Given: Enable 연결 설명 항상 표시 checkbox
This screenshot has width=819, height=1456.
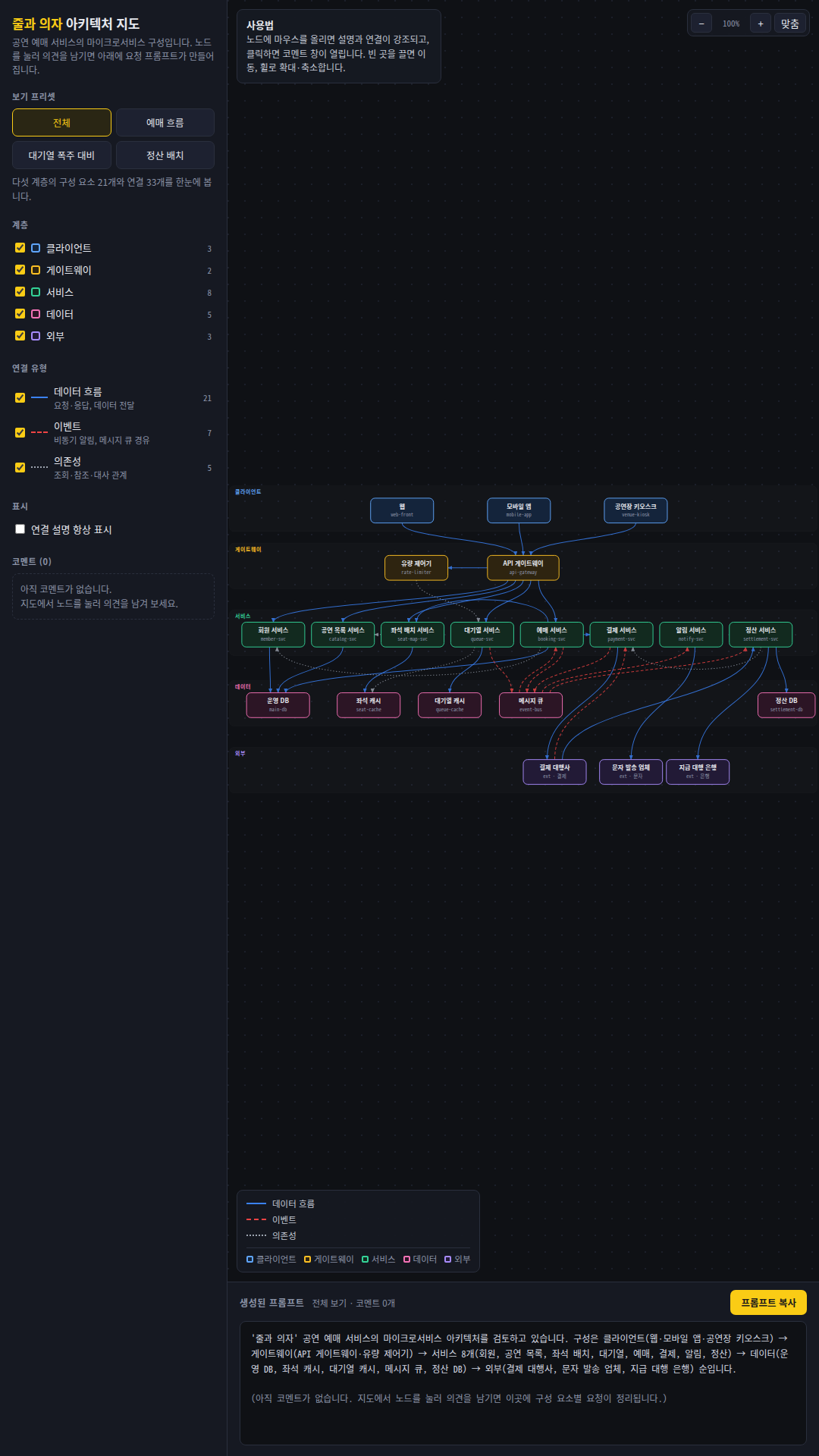Looking at the screenshot, I should (x=20, y=529).
